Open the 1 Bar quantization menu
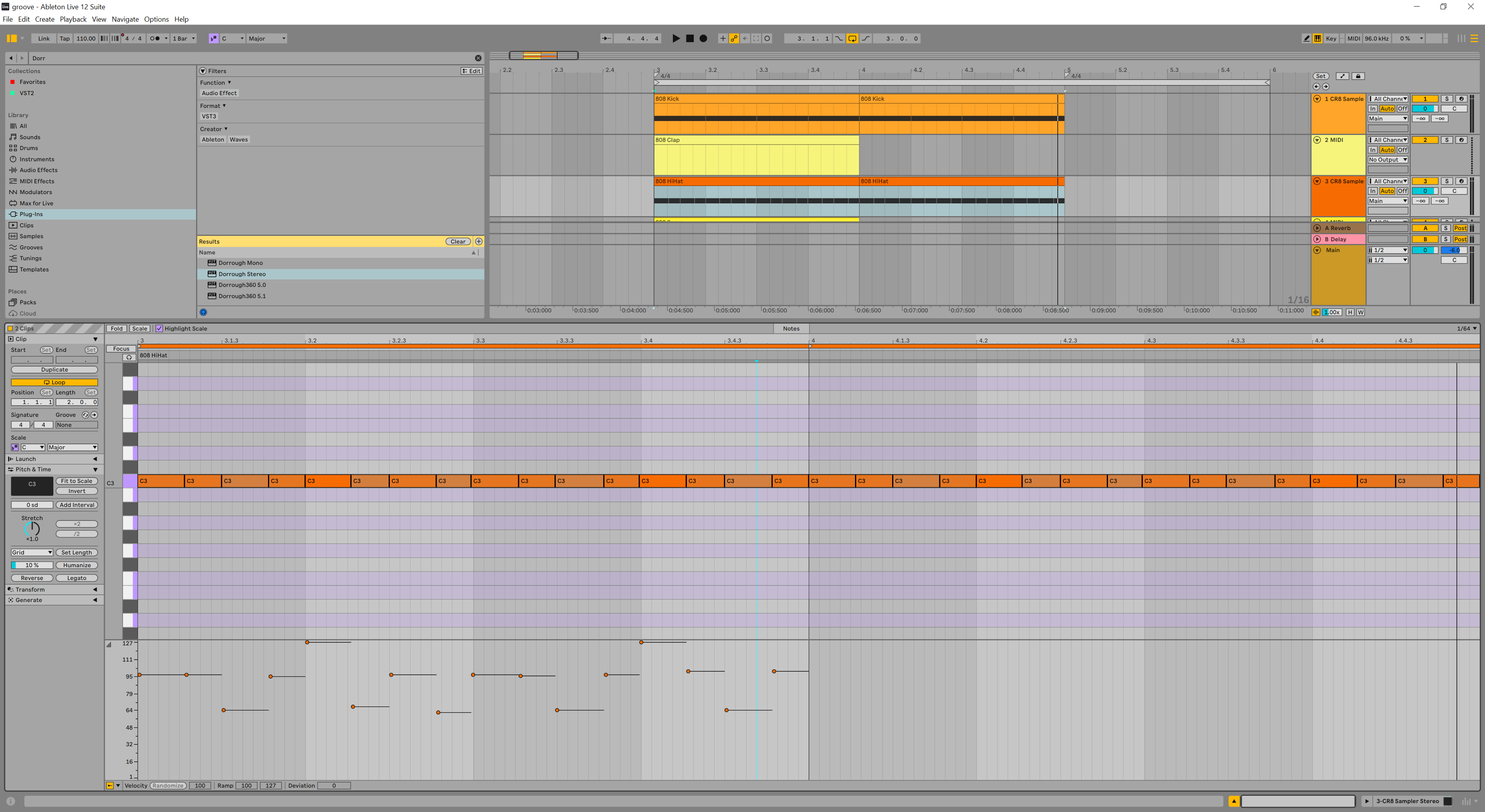The height and width of the screenshot is (812, 1485). 184,39
